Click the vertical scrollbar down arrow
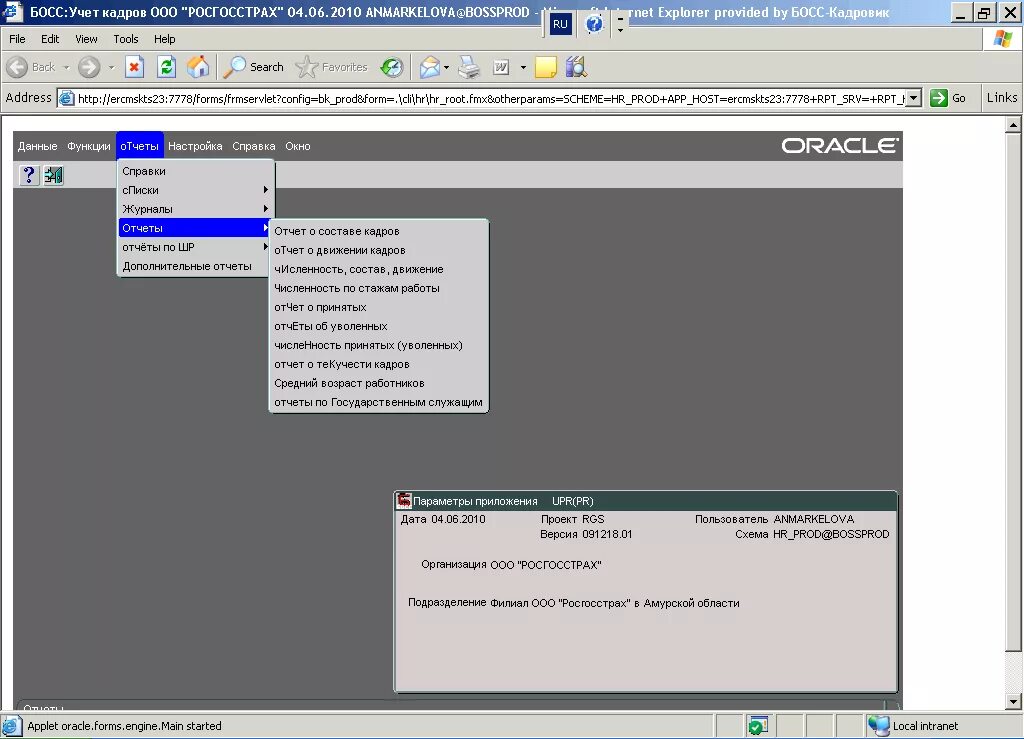The height and width of the screenshot is (739, 1024). (x=1013, y=702)
